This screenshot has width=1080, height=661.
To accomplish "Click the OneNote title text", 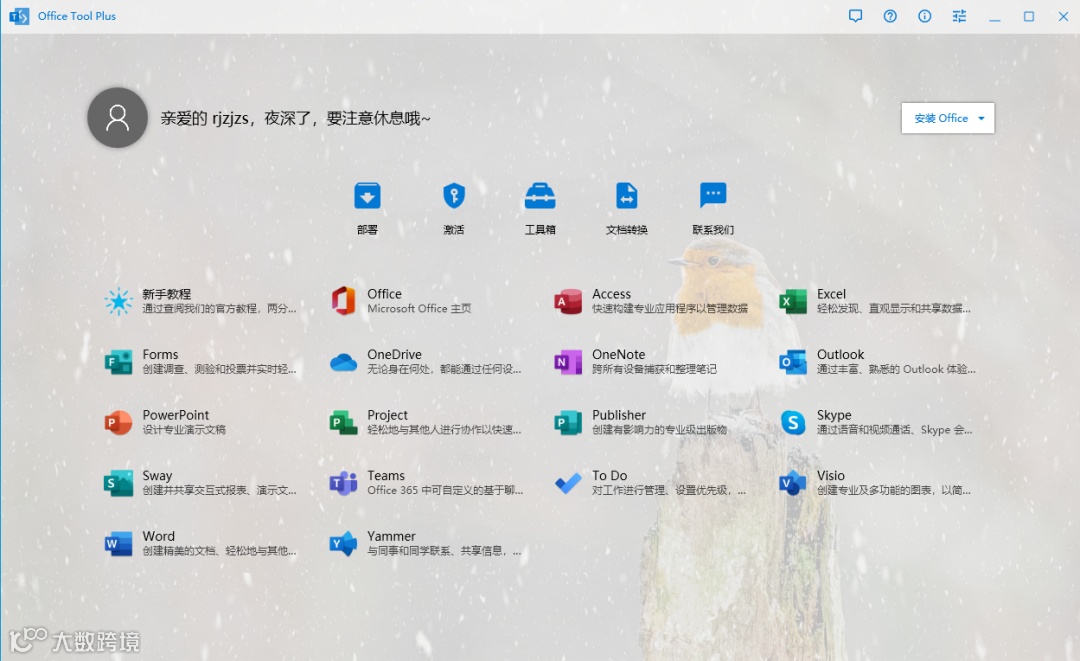I will 619,355.
